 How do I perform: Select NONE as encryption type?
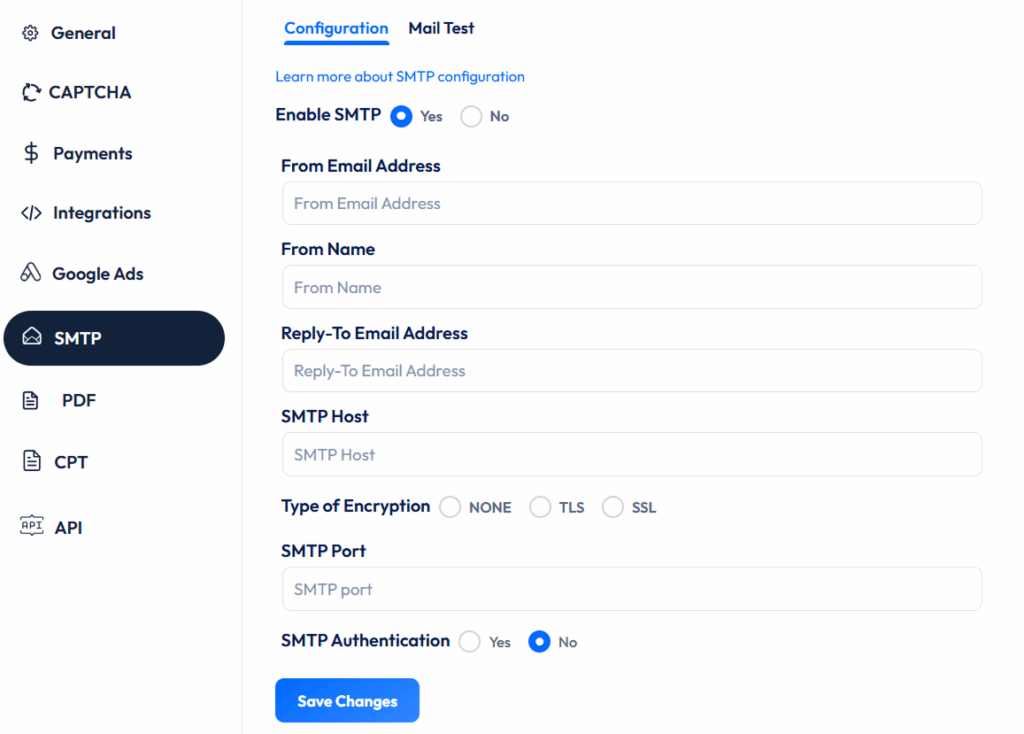tap(449, 507)
